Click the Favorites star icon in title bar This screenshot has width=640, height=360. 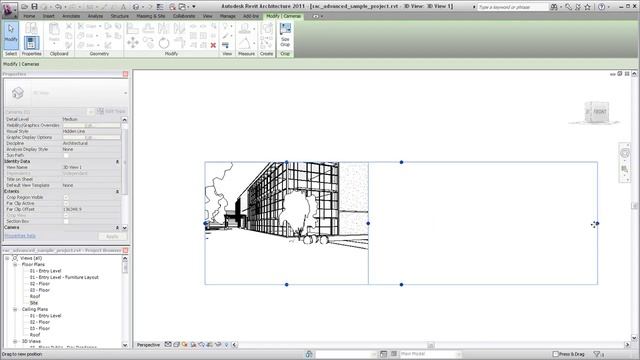coord(587,7)
